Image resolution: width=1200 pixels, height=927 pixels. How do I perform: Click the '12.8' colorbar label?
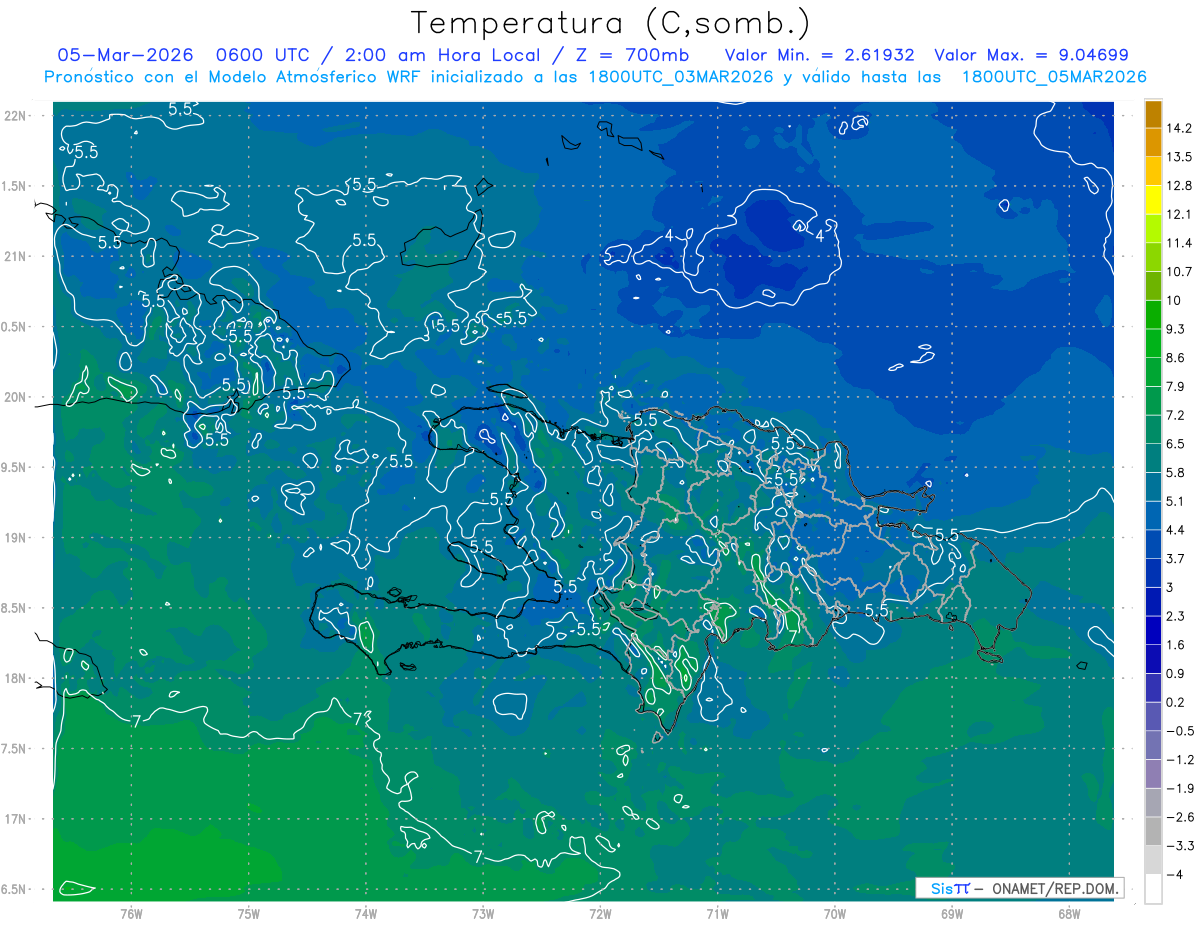pyautogui.click(x=1180, y=186)
